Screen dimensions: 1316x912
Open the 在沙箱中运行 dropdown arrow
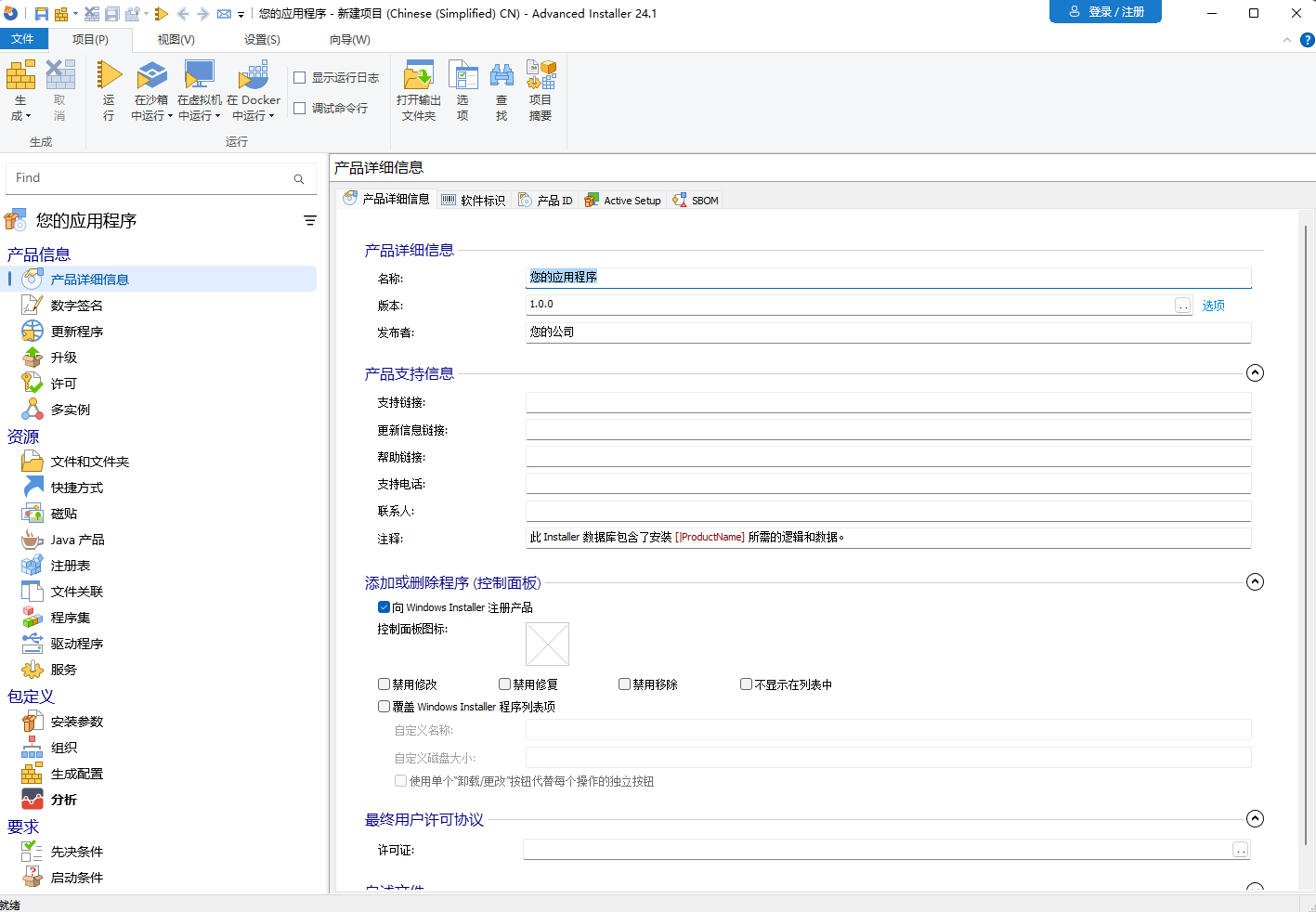coord(170,116)
